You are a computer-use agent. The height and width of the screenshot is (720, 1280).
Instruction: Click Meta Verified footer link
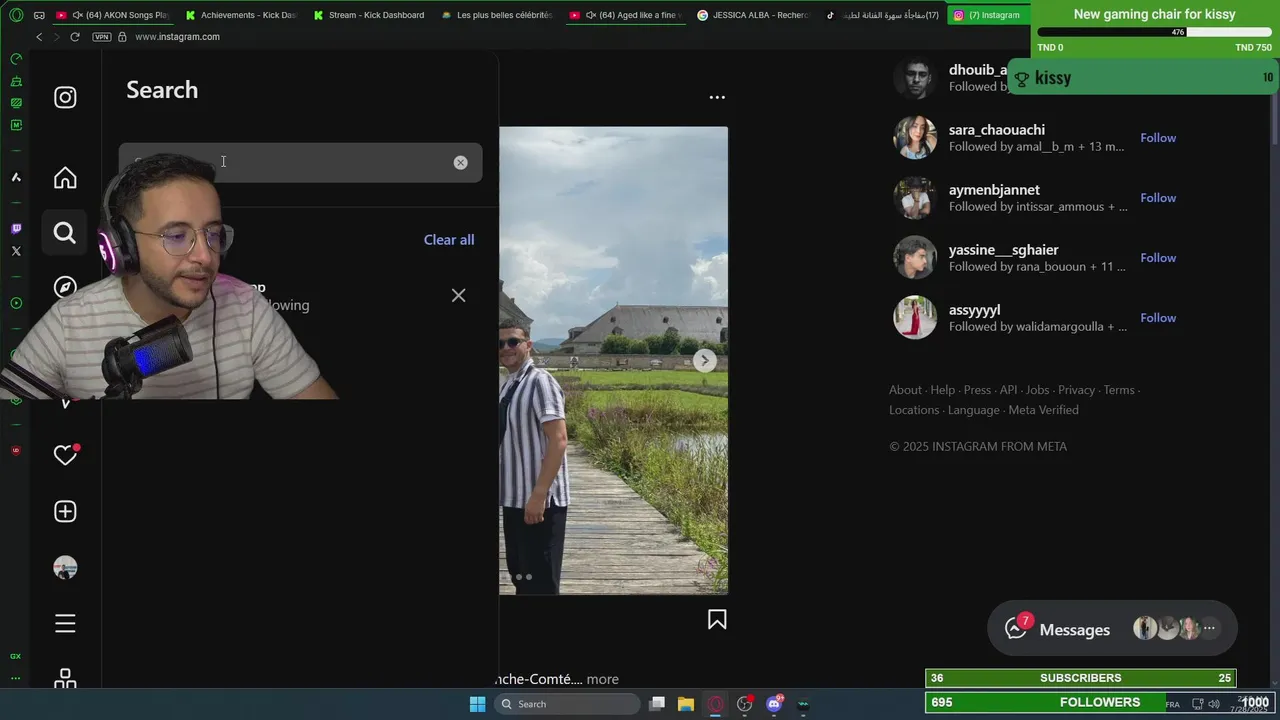tap(1043, 410)
